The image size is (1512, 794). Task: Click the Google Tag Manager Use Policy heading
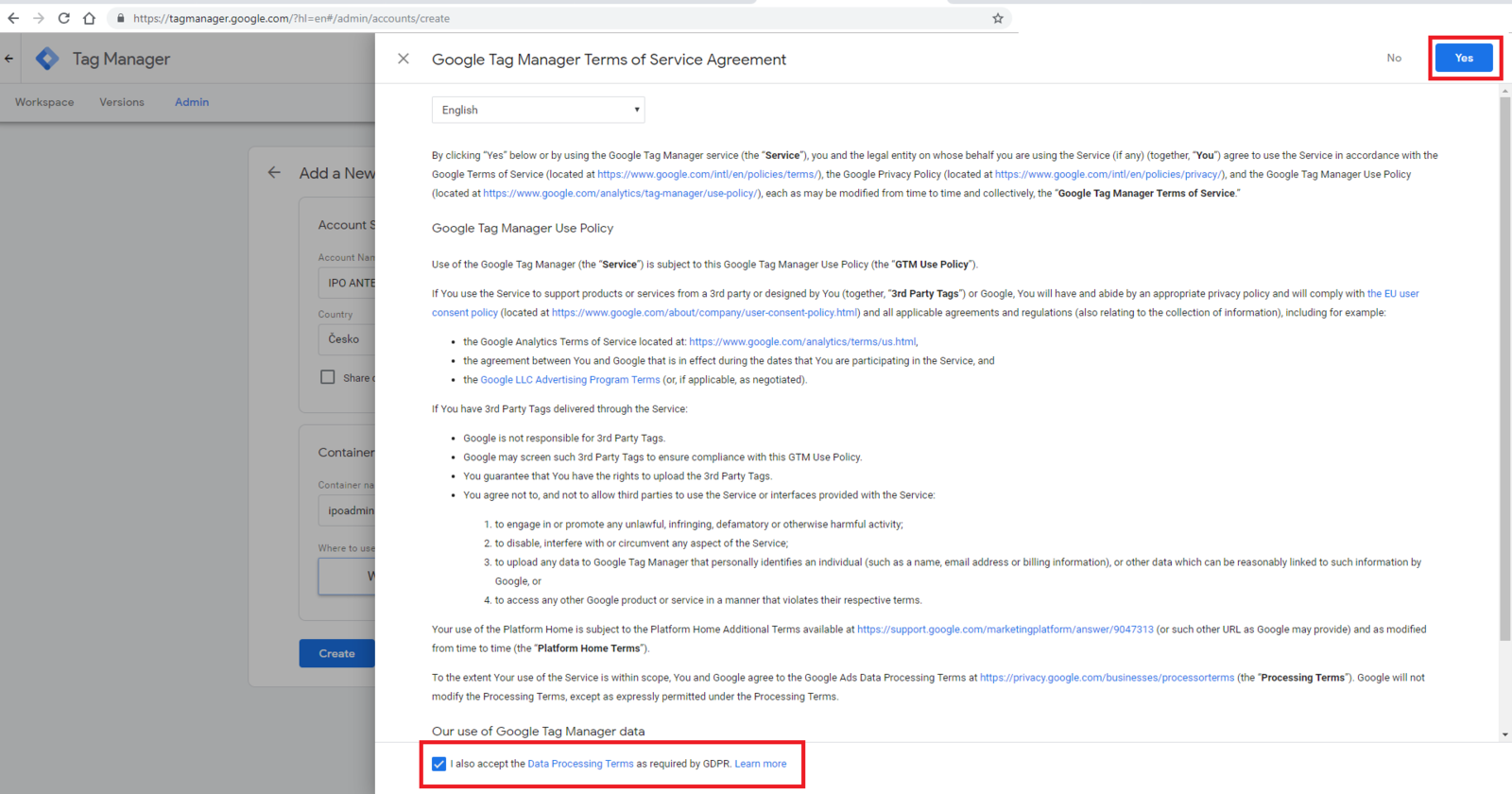(523, 228)
